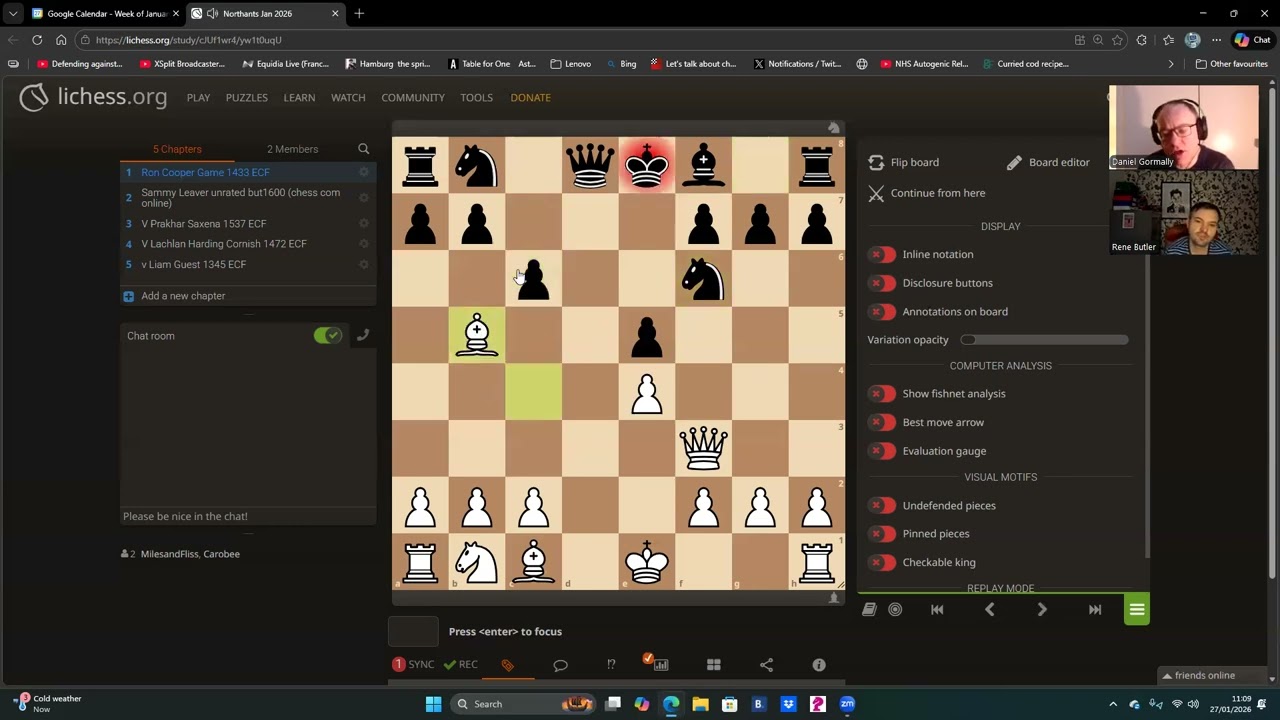Toggle Checkable king motif
This screenshot has width=1280, height=720.
pos(882,563)
